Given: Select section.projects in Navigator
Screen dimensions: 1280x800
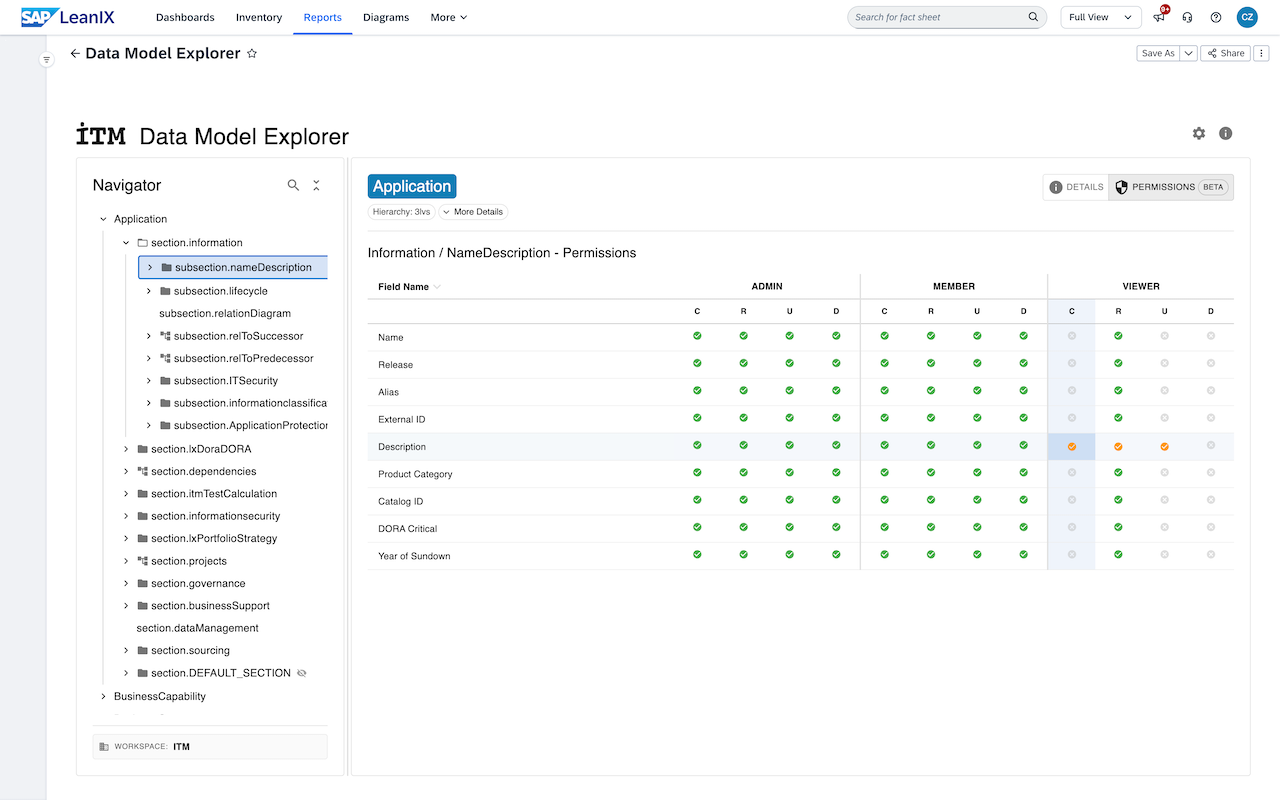Looking at the screenshot, I should click(189, 561).
